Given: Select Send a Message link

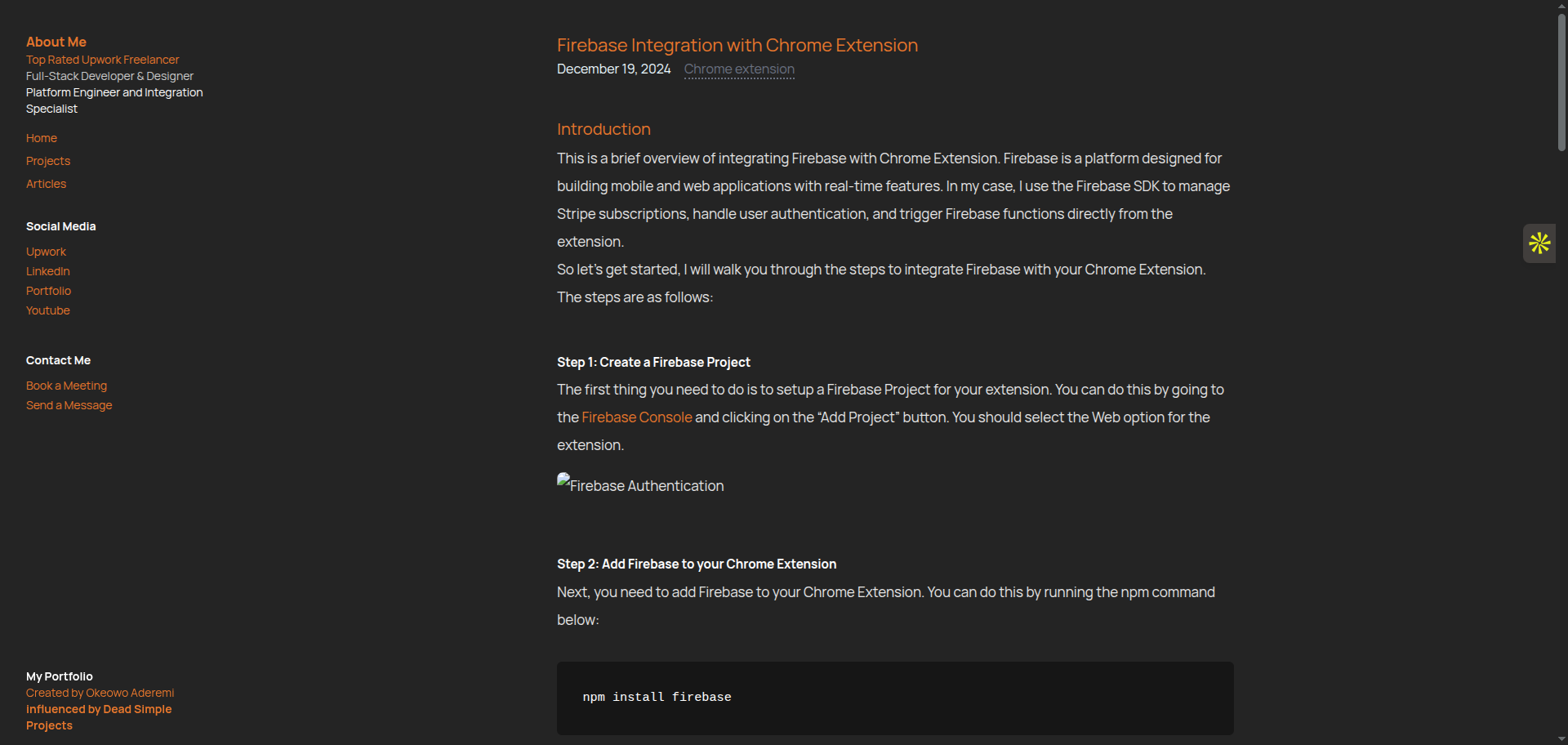Looking at the screenshot, I should 69,405.
